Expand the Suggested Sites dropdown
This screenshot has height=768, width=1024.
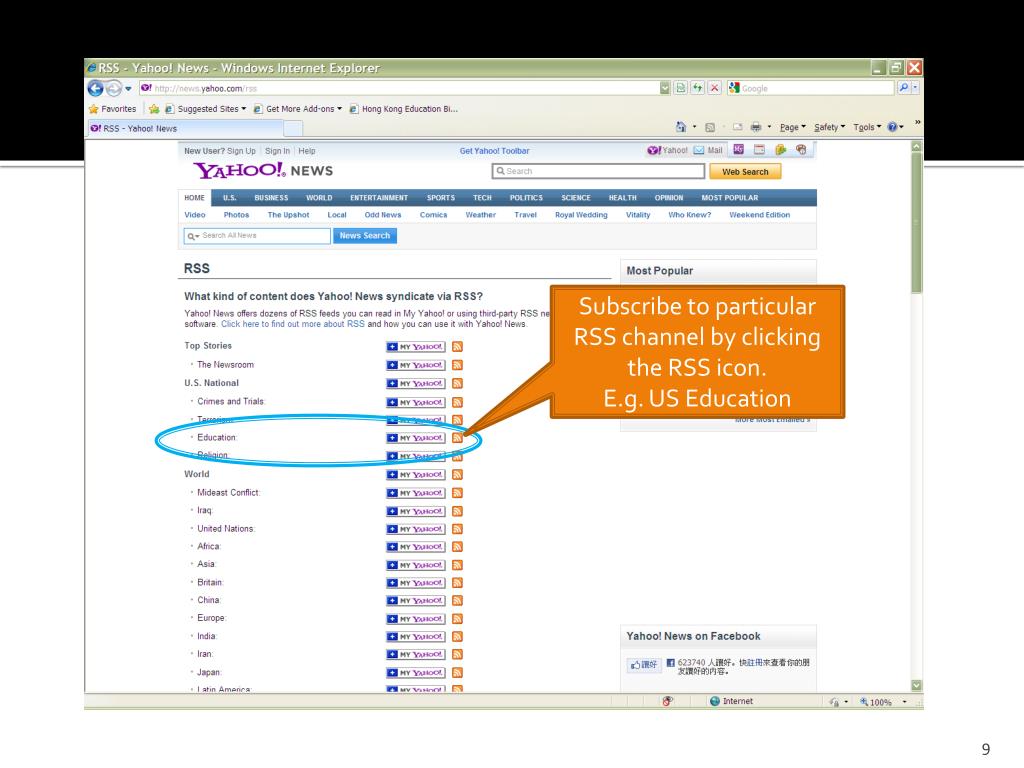[244, 109]
